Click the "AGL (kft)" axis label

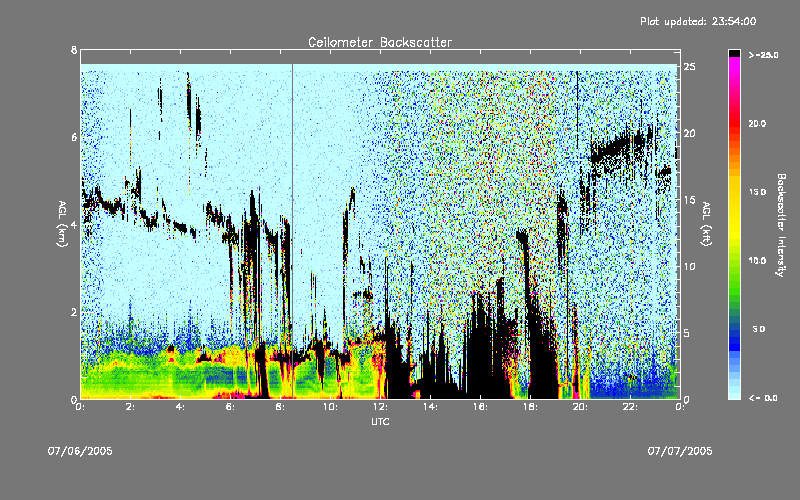[707, 224]
